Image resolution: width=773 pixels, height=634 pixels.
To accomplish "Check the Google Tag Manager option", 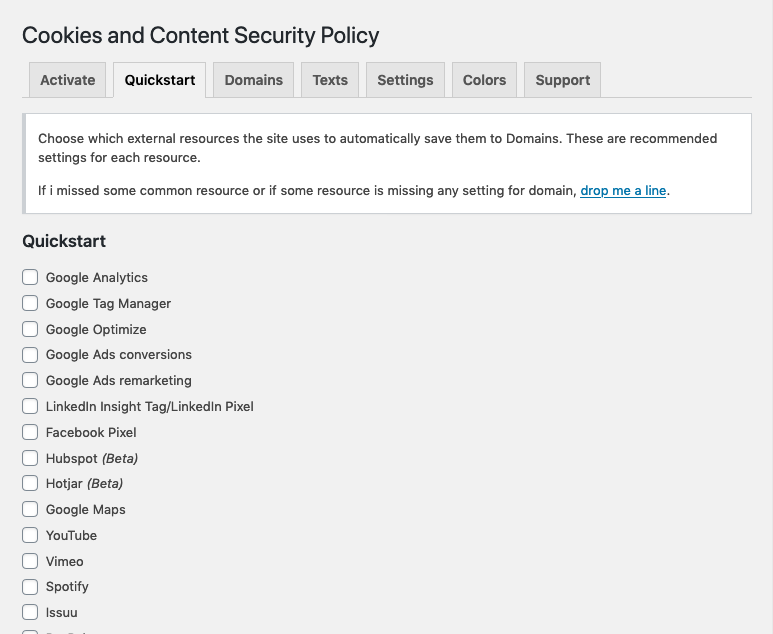I will (x=30, y=303).
